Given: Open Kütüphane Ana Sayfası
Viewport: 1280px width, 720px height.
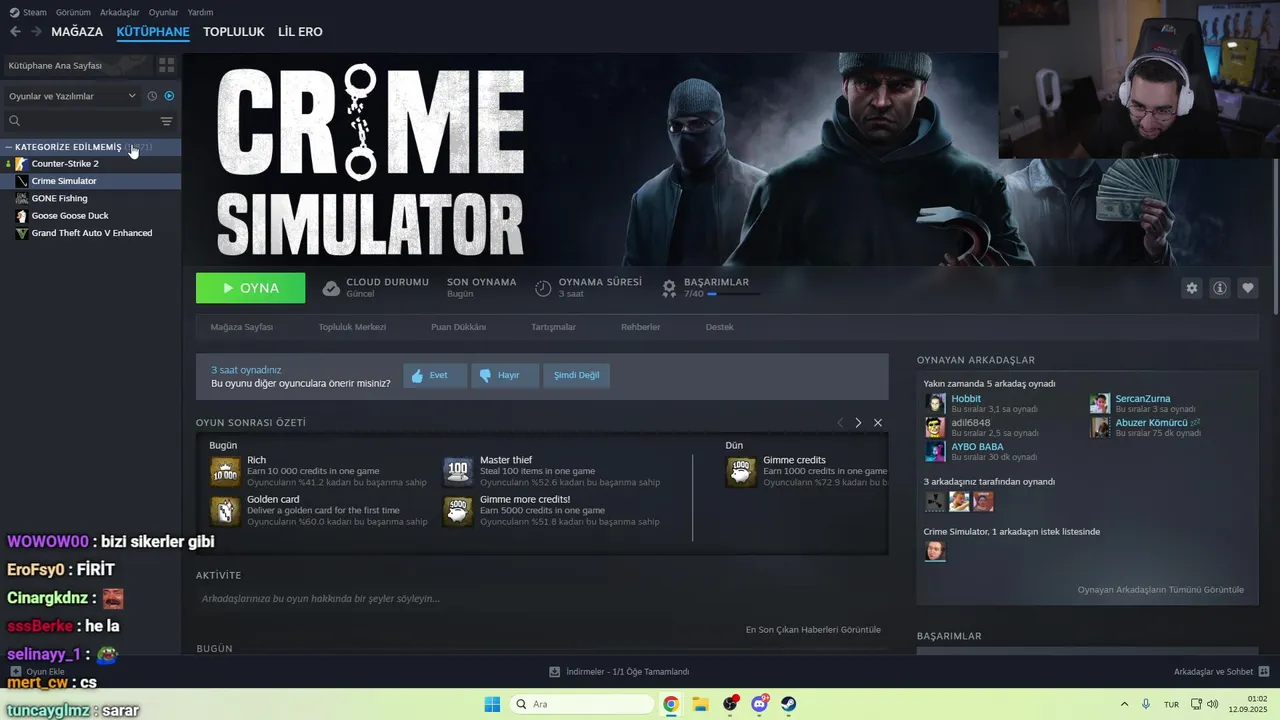Looking at the screenshot, I should (x=77, y=65).
